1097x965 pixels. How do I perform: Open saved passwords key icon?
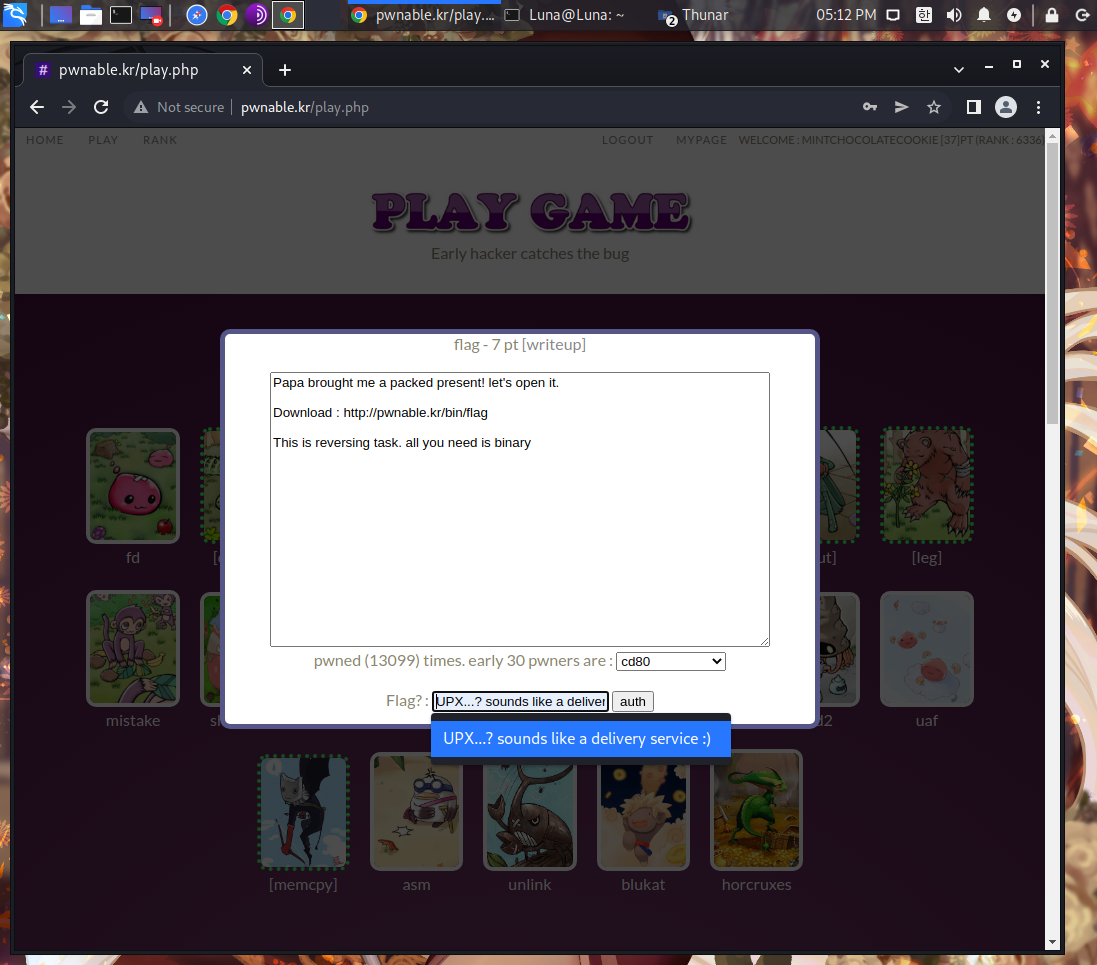pos(870,107)
